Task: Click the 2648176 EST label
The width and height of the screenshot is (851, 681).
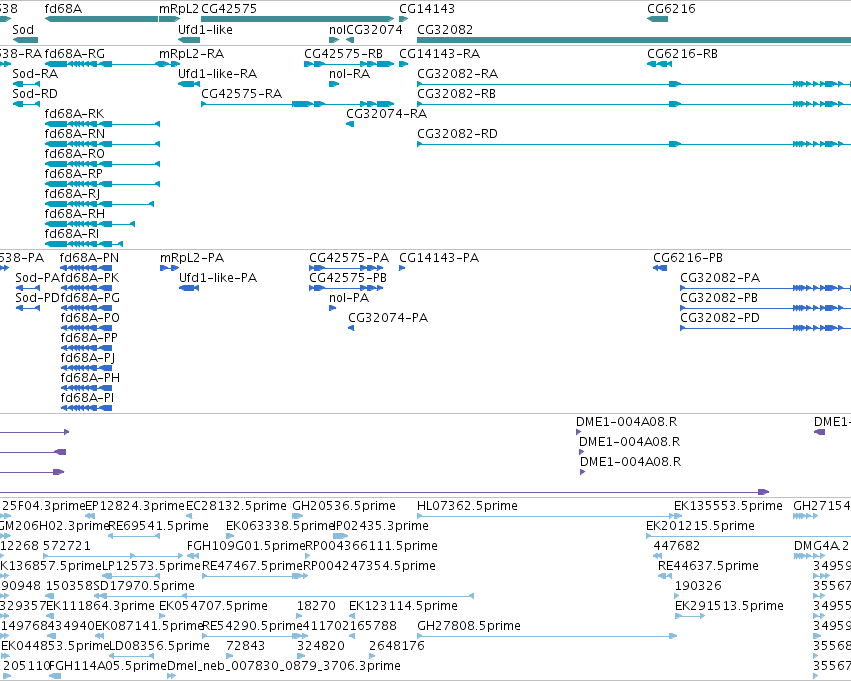Action: [x=397, y=646]
